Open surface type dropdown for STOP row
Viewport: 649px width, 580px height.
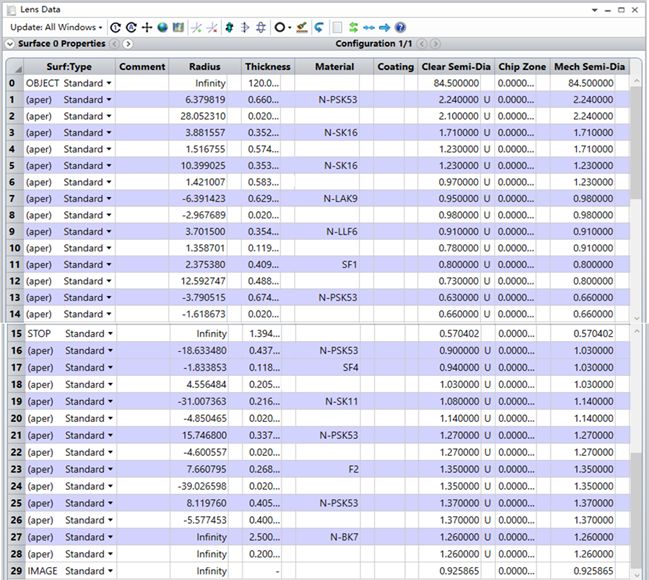[109, 334]
